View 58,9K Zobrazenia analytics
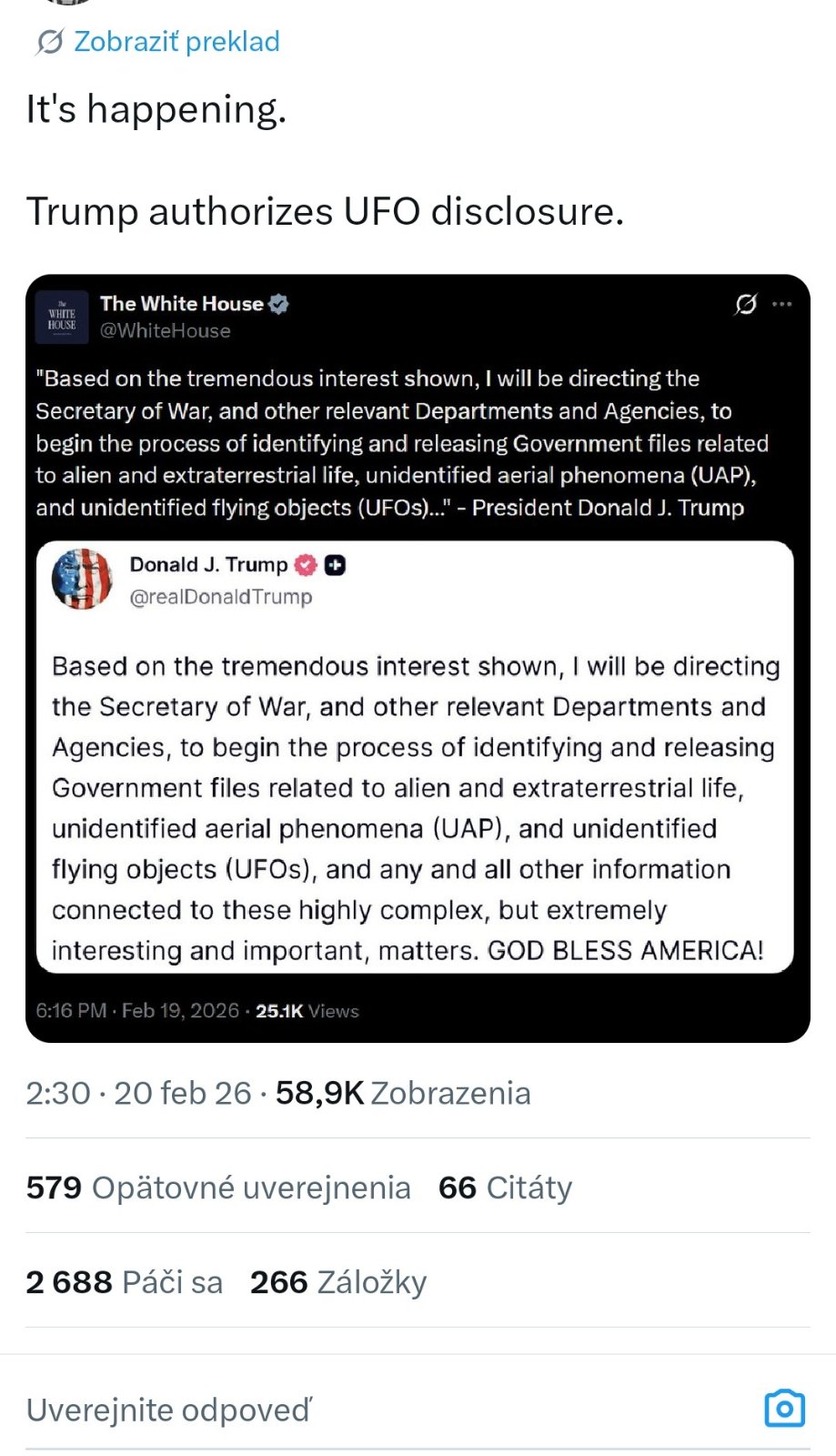This screenshot has height=1456, width=836. tap(403, 1093)
